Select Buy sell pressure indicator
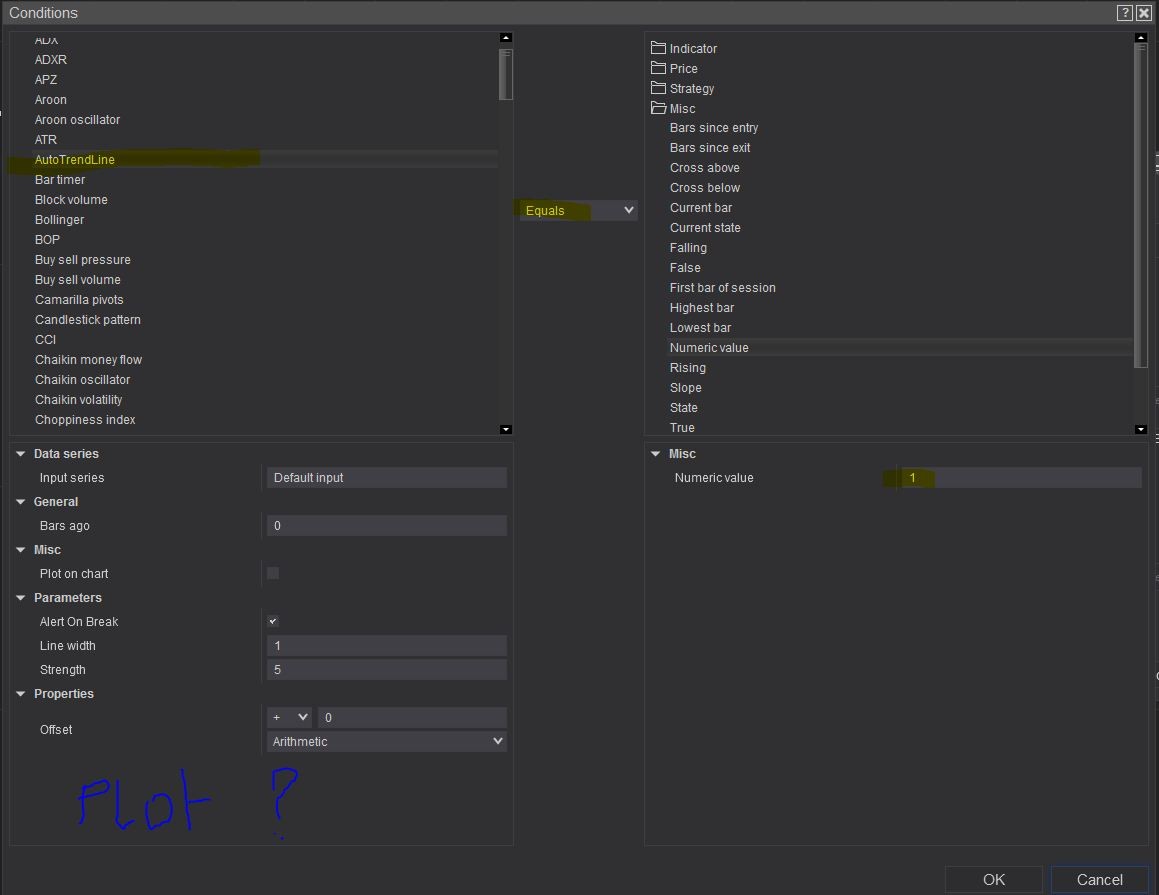The image size is (1159, 895). pyautogui.click(x=83, y=259)
